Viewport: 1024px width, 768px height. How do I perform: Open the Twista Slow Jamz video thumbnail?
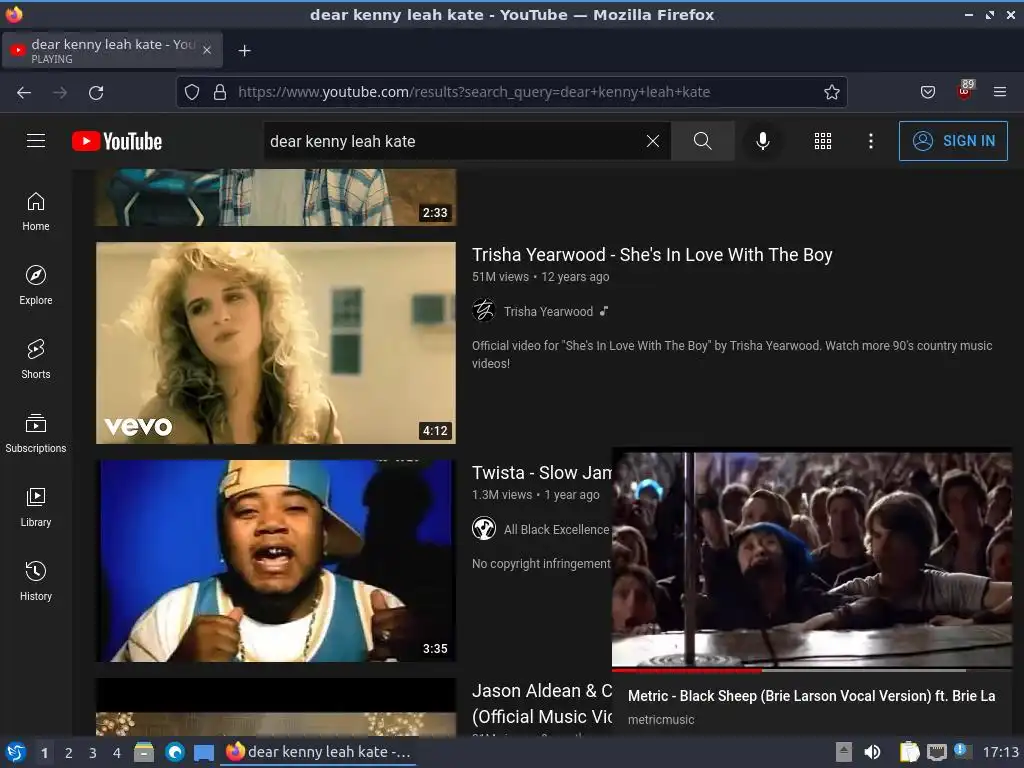(276, 561)
